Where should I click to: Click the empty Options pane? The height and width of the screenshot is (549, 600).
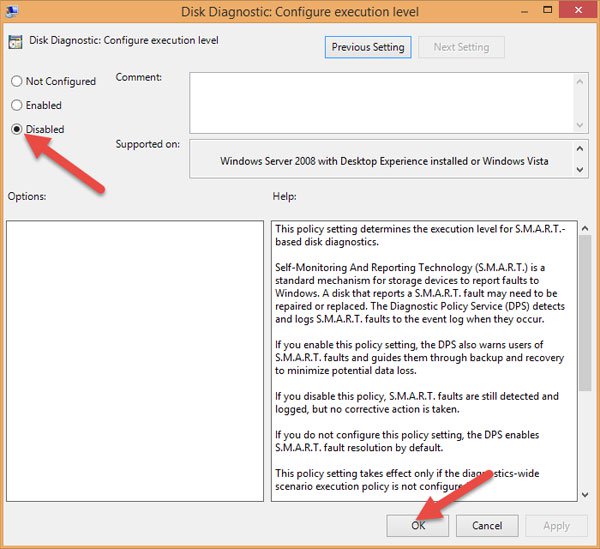(135, 361)
